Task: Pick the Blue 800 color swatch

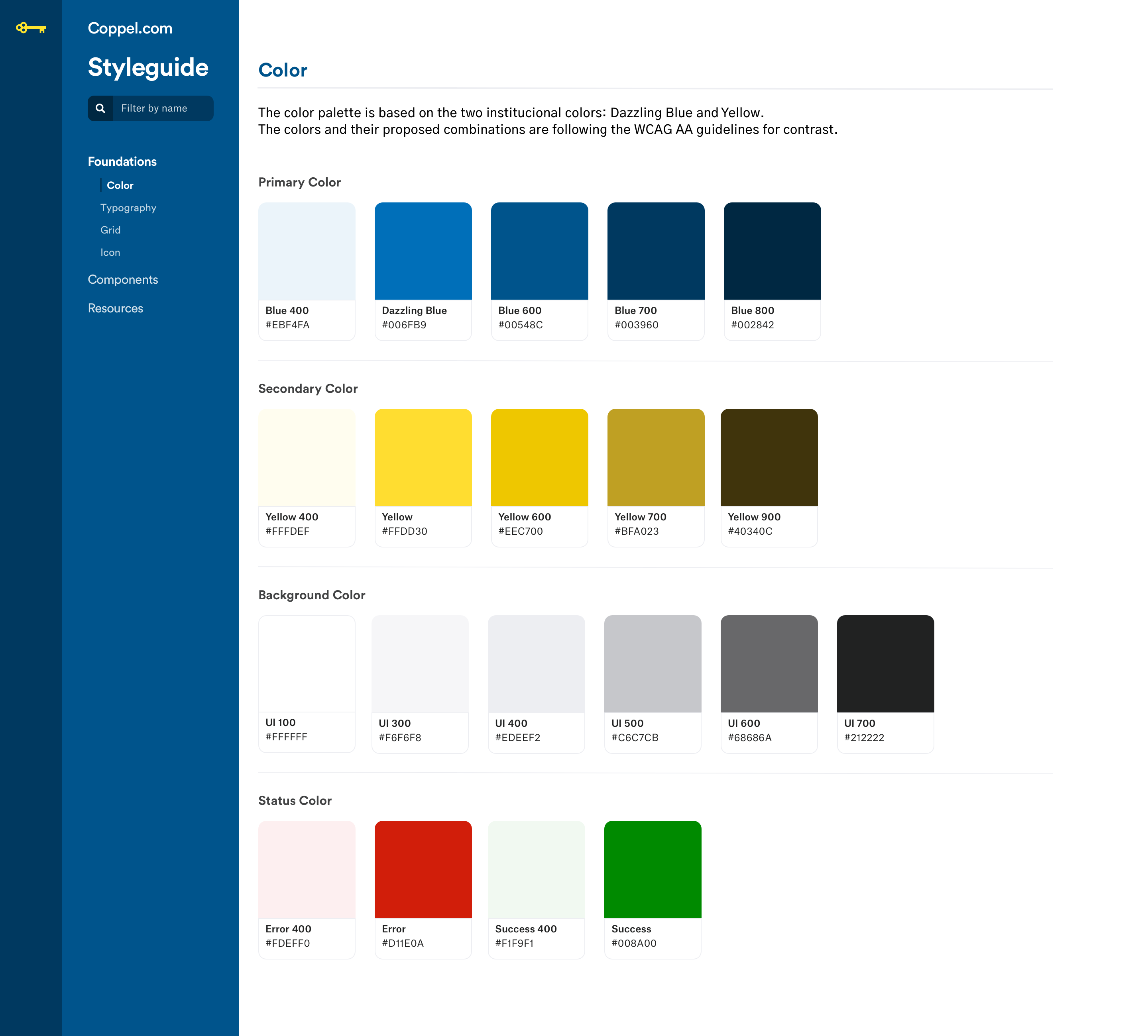Action: [x=772, y=251]
